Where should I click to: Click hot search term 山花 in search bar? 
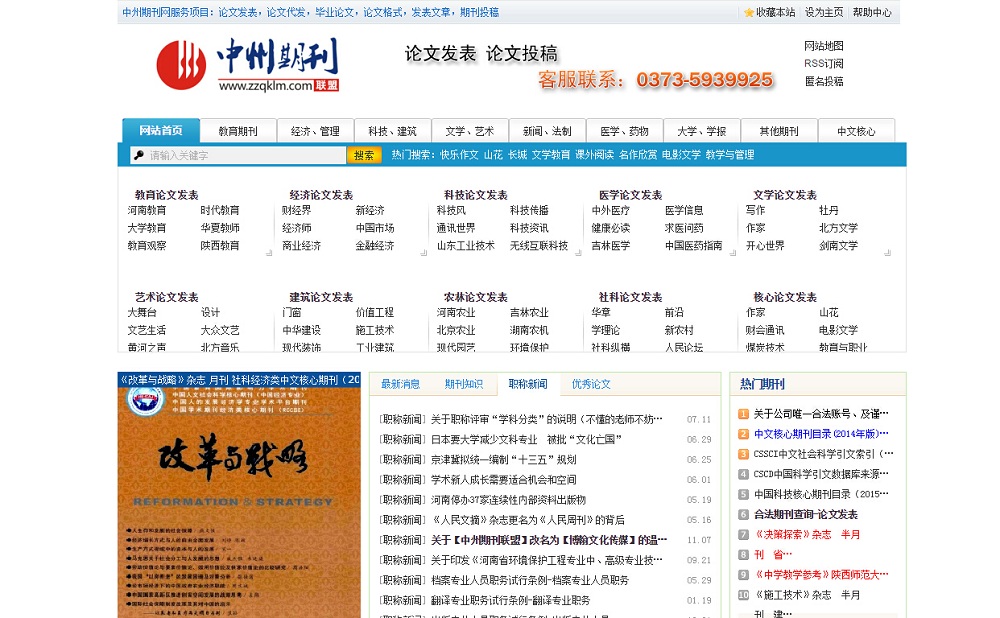493,154
